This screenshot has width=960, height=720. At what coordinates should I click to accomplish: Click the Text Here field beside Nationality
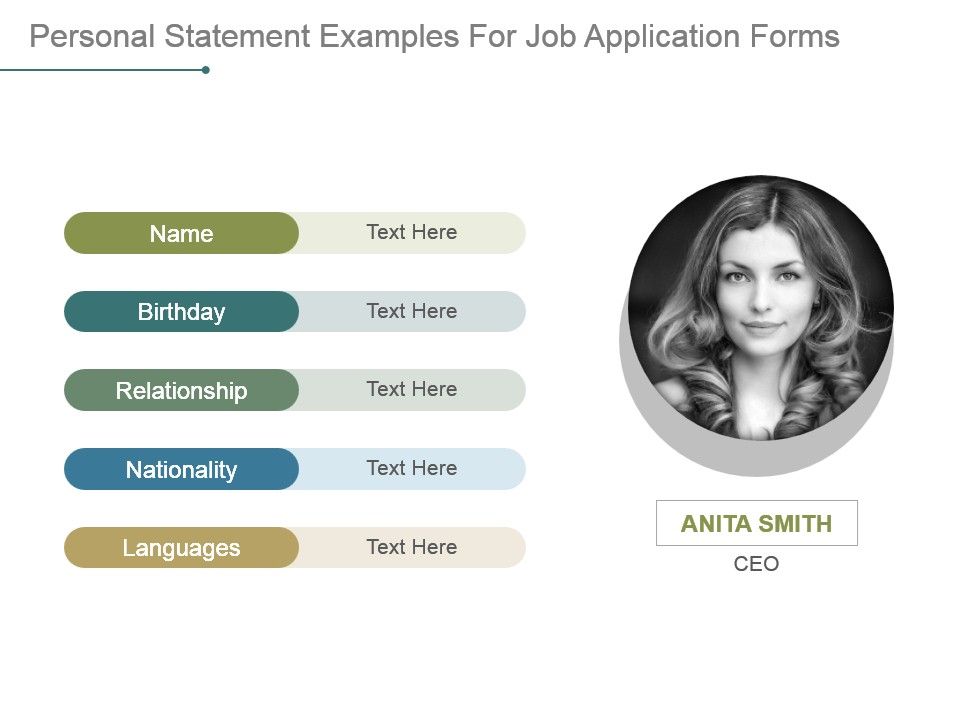(412, 468)
